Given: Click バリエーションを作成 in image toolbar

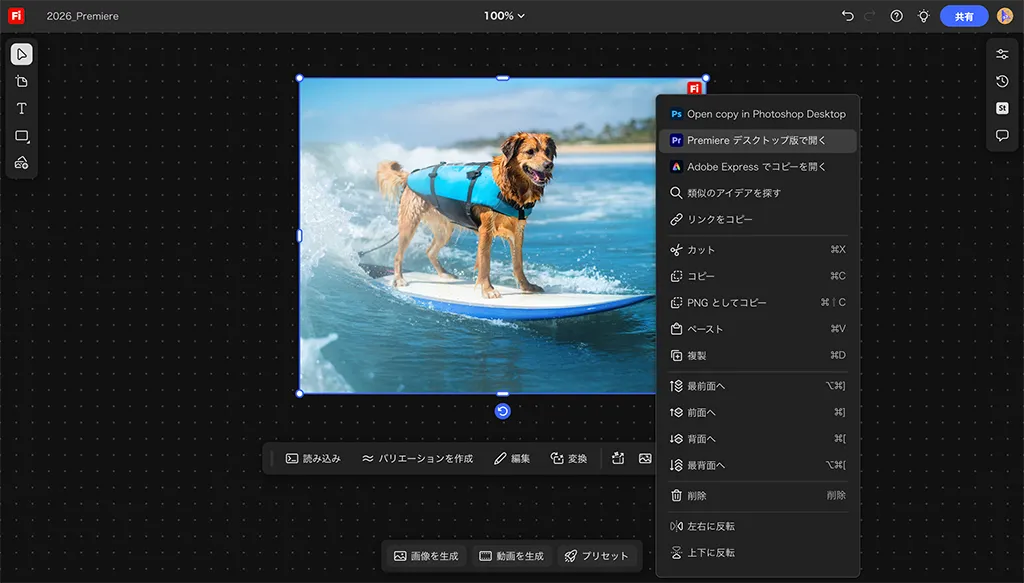Looking at the screenshot, I should coord(417,459).
